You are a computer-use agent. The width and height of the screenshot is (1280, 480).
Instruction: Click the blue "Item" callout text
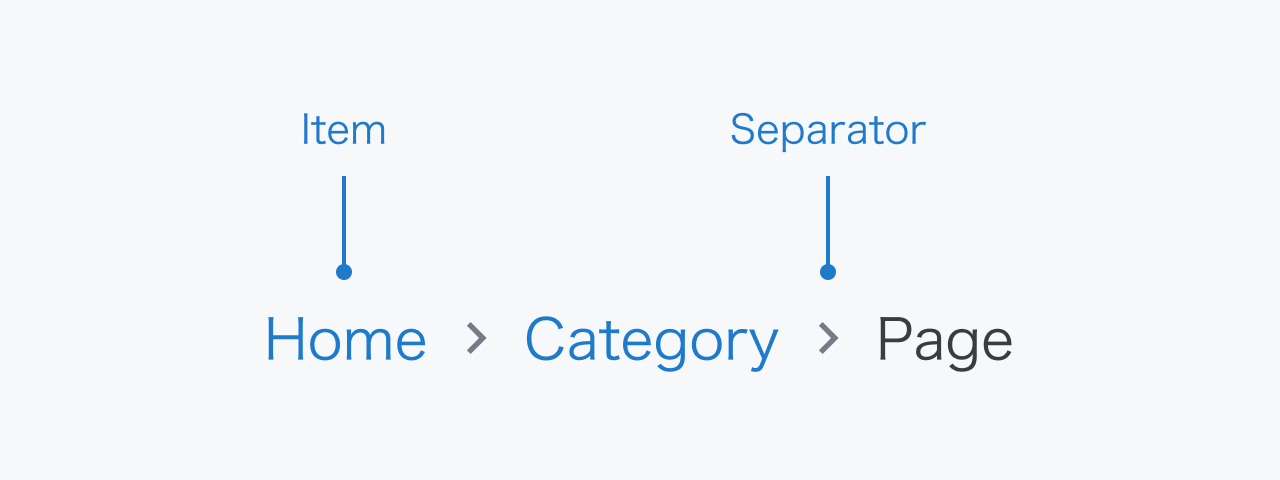pos(343,131)
